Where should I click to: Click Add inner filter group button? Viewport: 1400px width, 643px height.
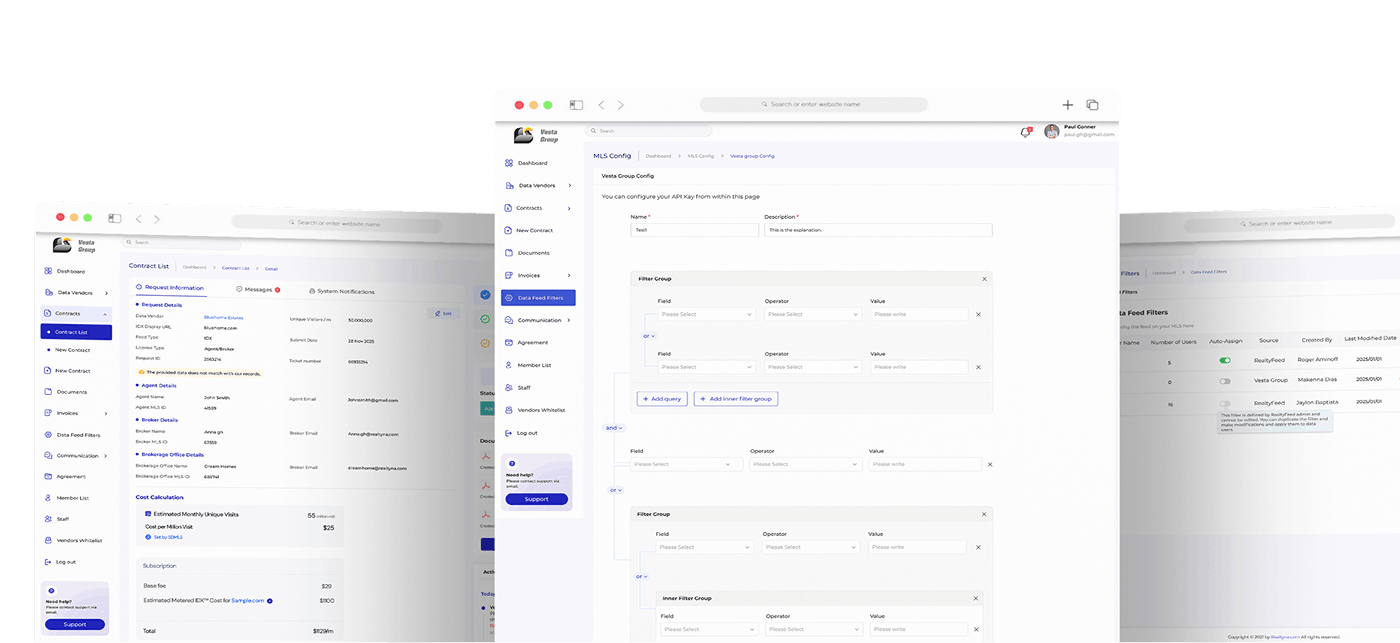click(x=736, y=398)
